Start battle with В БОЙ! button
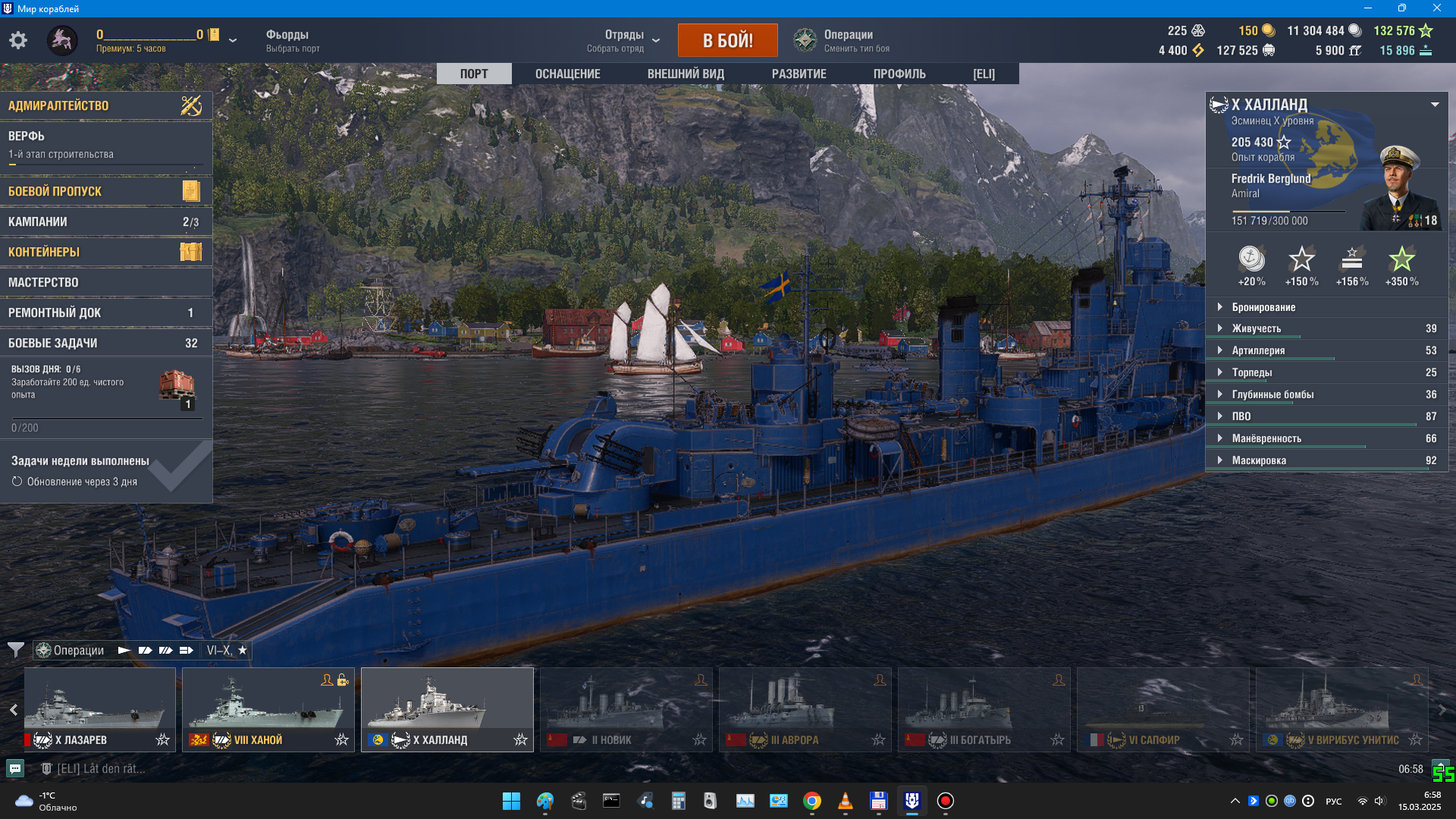 point(727,40)
